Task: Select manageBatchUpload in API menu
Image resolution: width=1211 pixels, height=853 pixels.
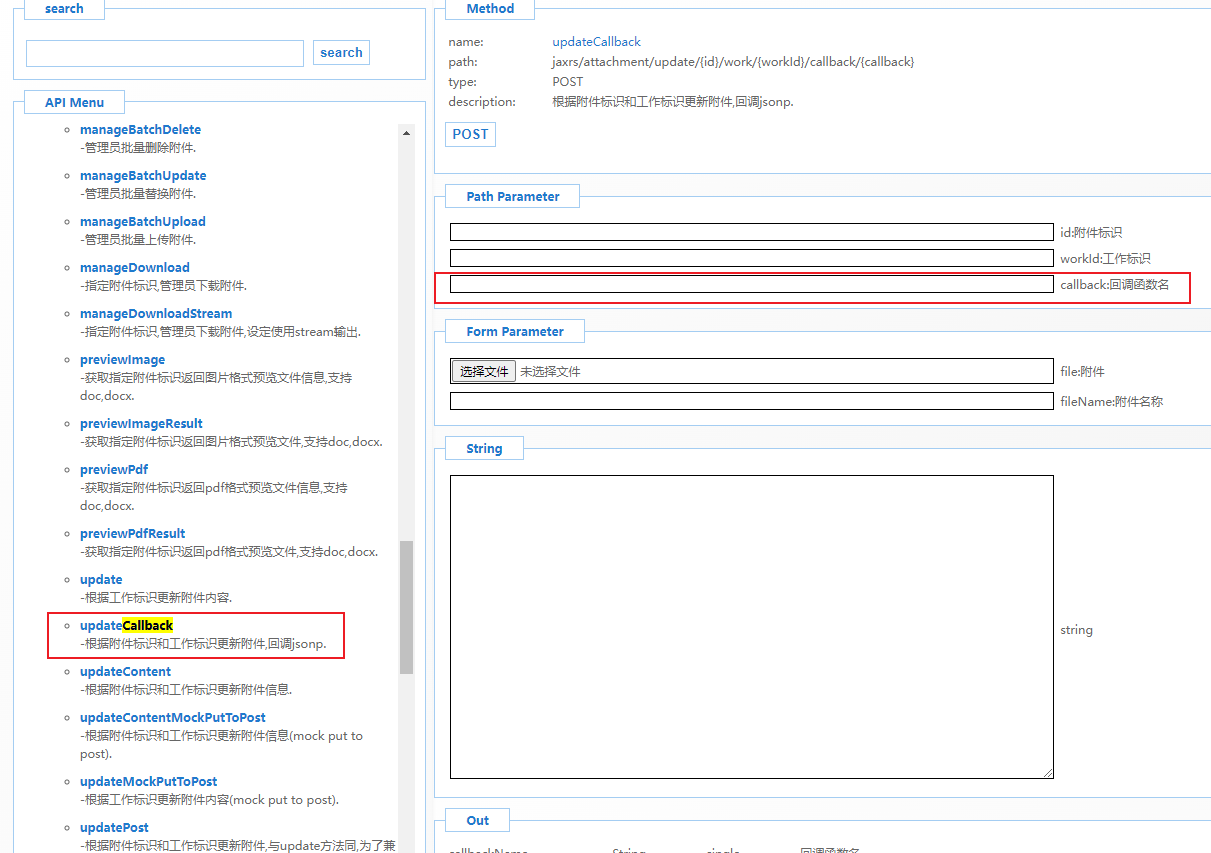Action: point(143,222)
